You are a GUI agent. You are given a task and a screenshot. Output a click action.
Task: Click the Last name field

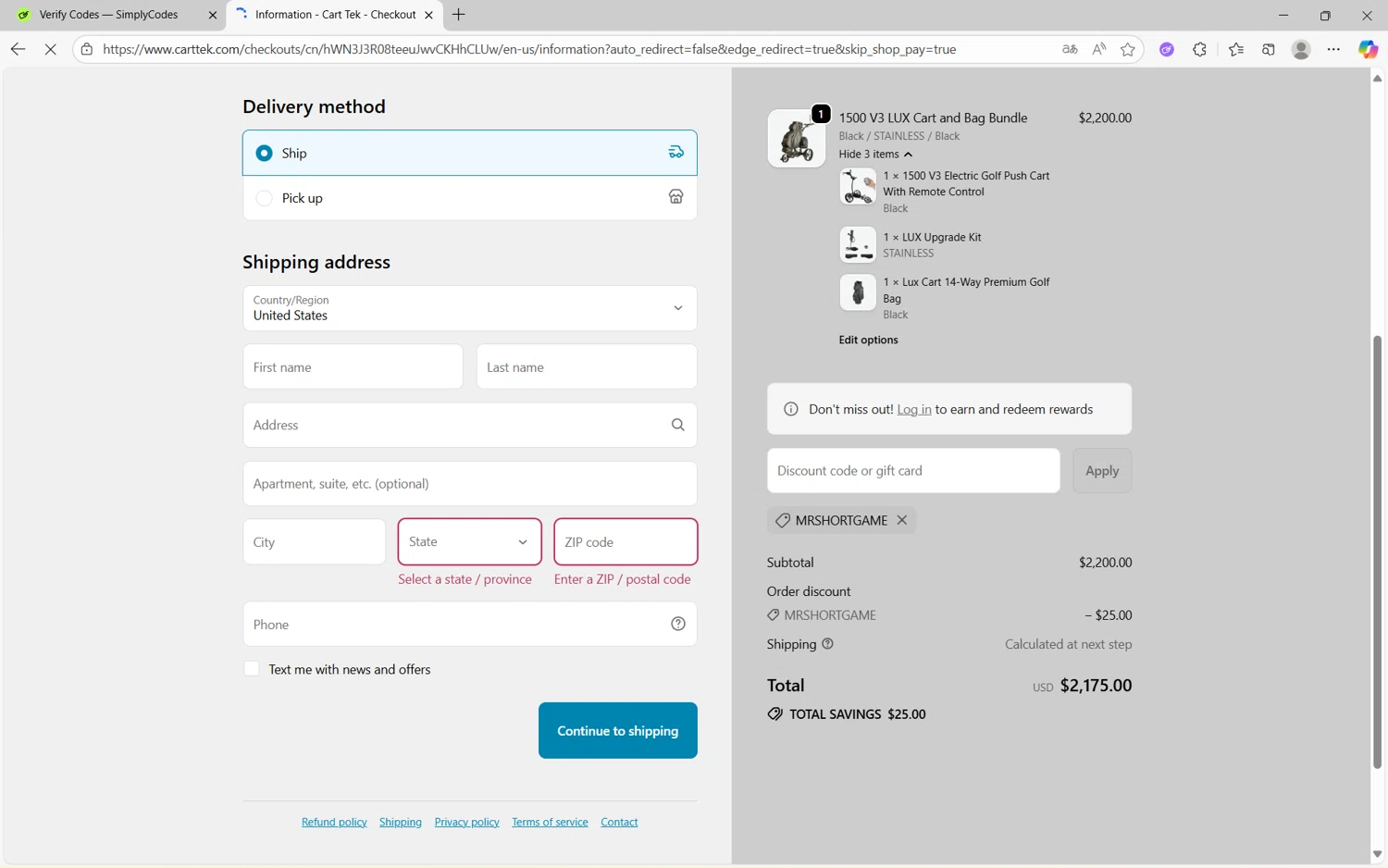coord(587,366)
